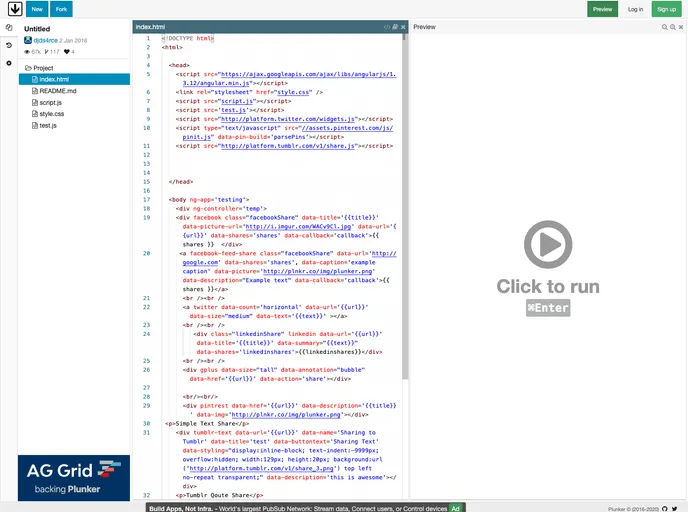The height and width of the screenshot is (512, 688).
Task: Click the tumblr share.js URL on line 11
Action: tap(287, 146)
